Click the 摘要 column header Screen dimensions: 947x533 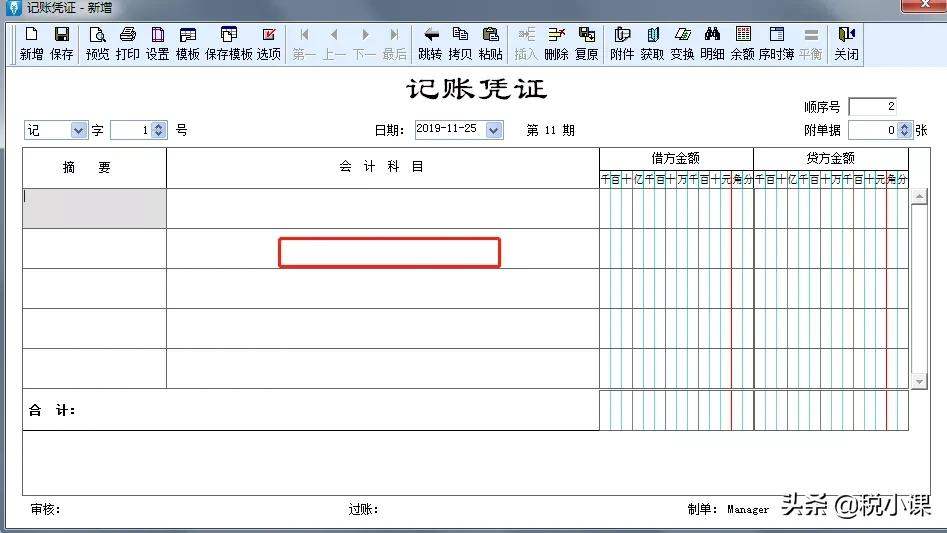point(94,168)
